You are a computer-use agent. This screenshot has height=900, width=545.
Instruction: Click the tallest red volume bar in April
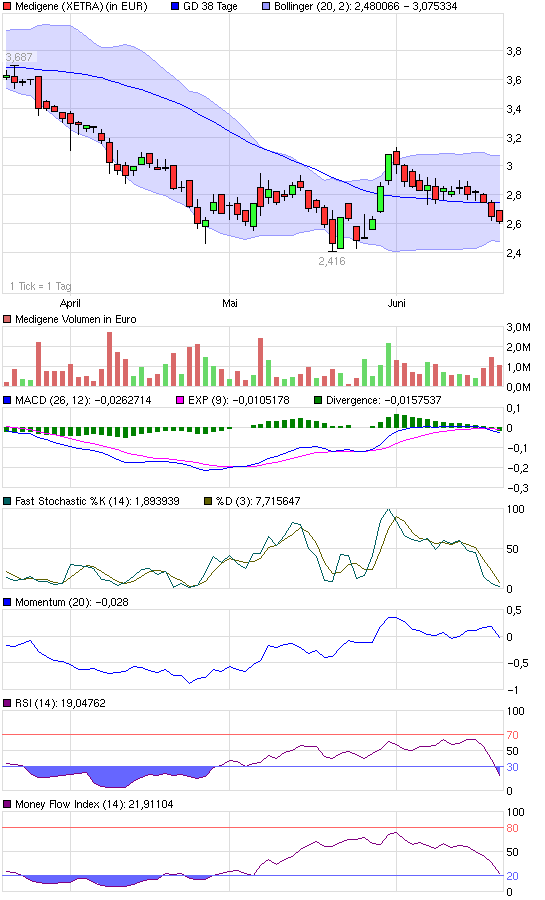pyautogui.click(x=110, y=359)
